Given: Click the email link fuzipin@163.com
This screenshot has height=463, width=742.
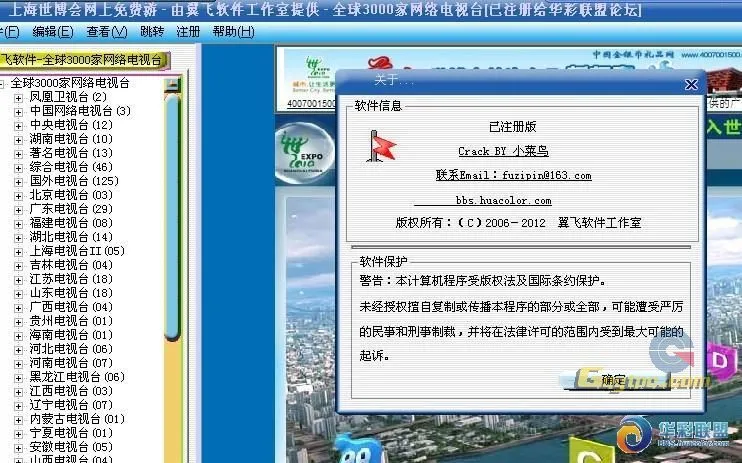Looking at the screenshot, I should (x=513, y=175).
